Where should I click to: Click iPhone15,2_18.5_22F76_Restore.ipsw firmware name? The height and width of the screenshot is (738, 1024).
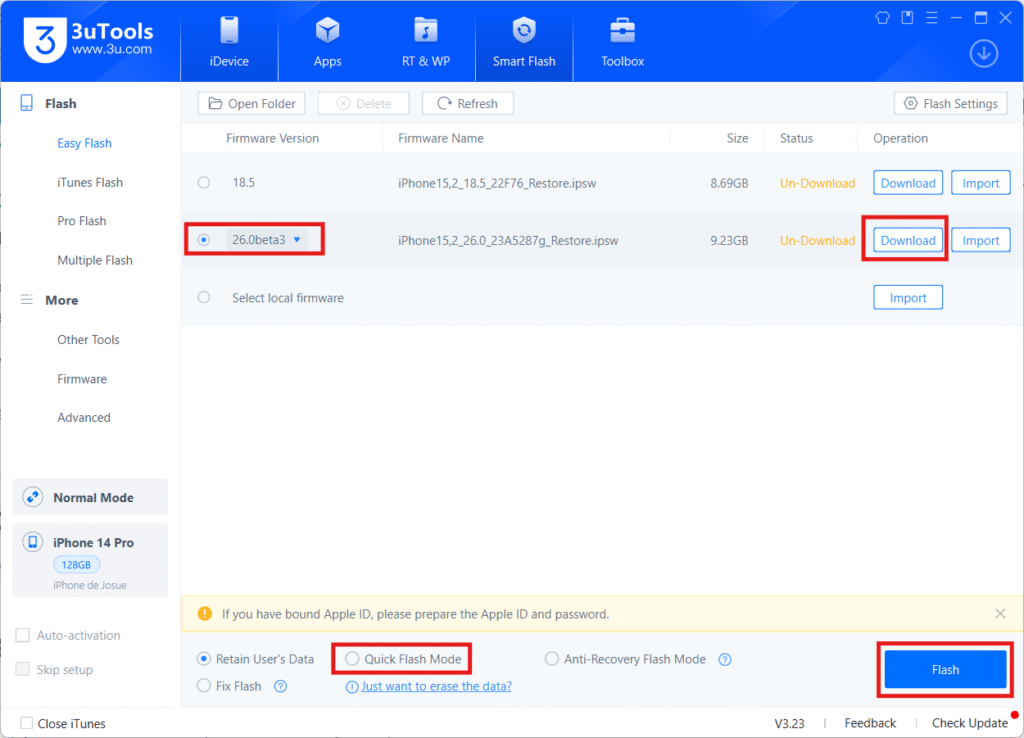[497, 183]
